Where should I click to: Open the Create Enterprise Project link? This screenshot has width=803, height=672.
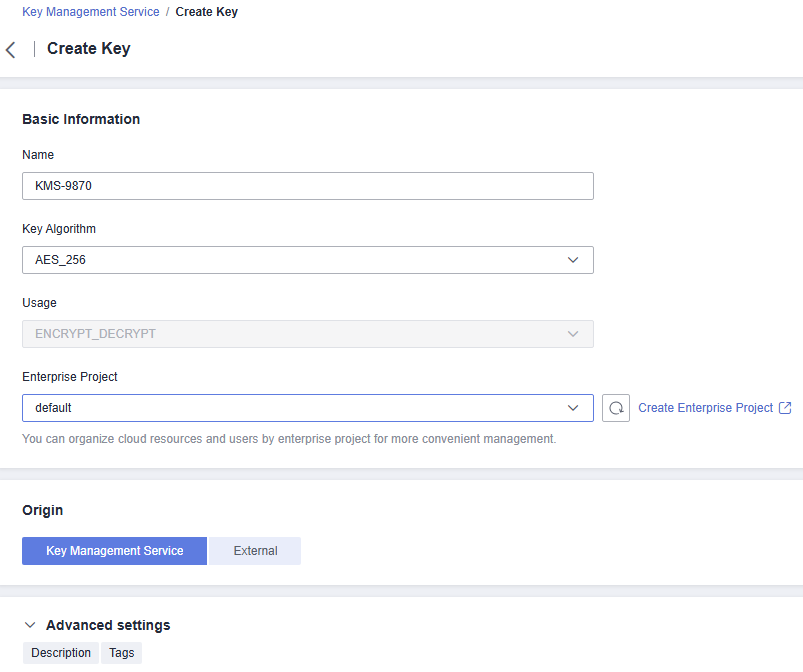coord(705,408)
